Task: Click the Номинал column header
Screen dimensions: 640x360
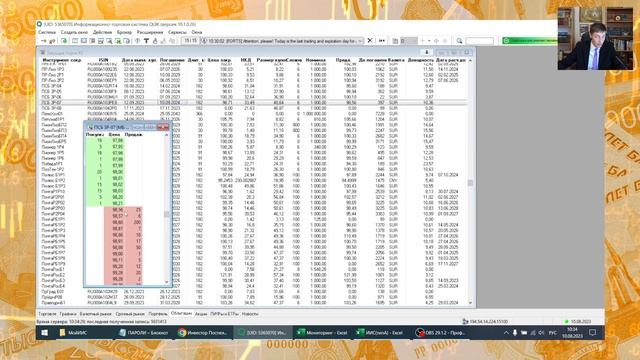Action: (316, 60)
